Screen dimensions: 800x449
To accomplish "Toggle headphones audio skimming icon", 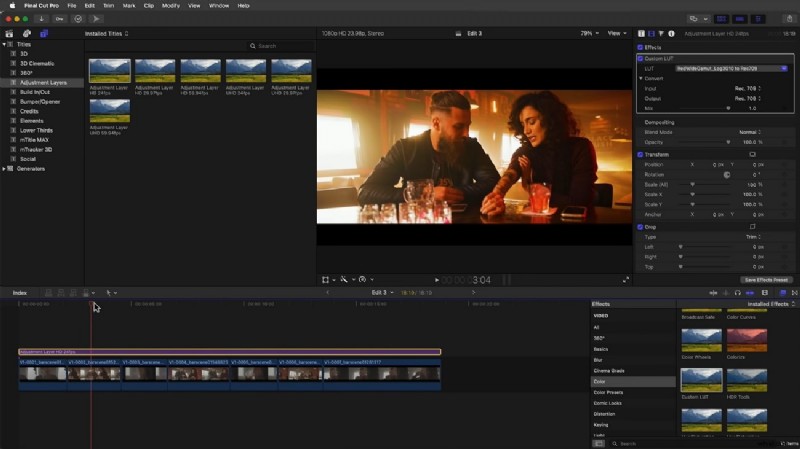I will (x=737, y=293).
